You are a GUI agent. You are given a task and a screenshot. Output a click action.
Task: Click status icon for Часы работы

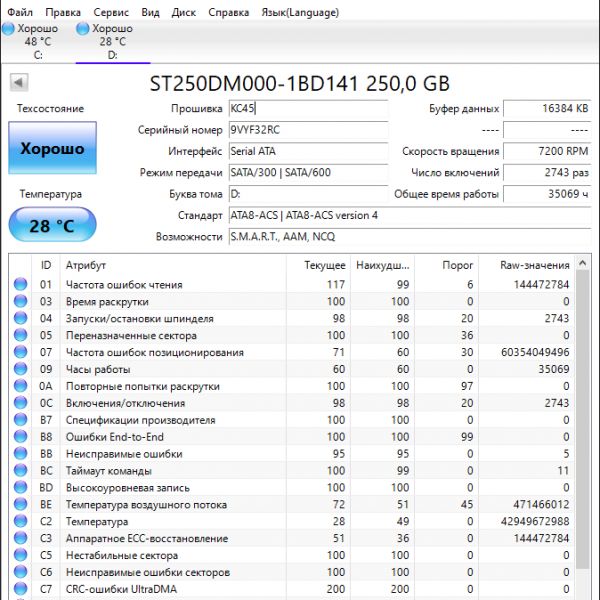pos(20,369)
